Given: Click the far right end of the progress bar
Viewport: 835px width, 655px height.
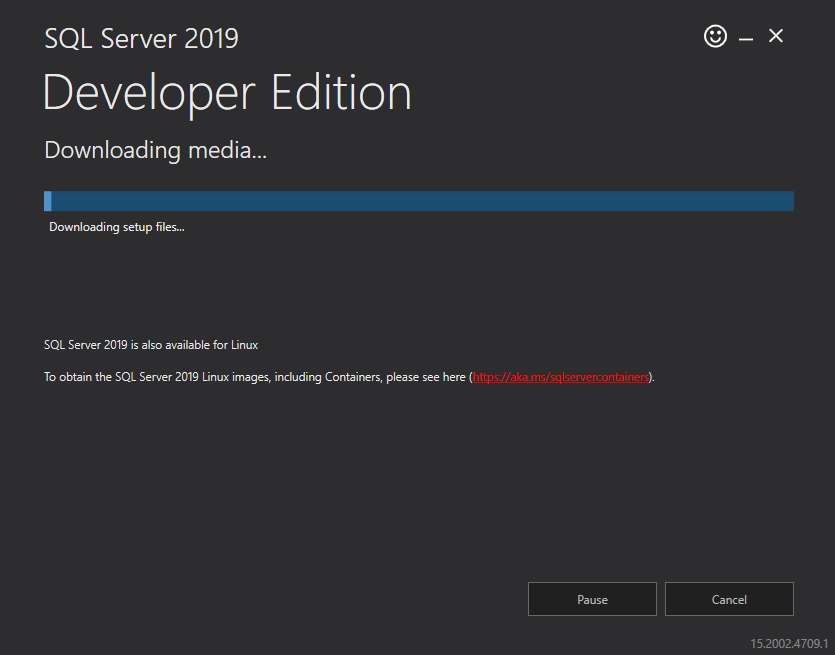Looking at the screenshot, I should point(788,201).
